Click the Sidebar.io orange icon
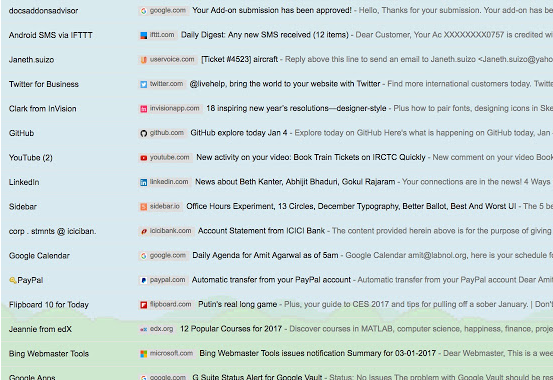Viewport: 553px width, 380px height. pyautogui.click(x=144, y=207)
